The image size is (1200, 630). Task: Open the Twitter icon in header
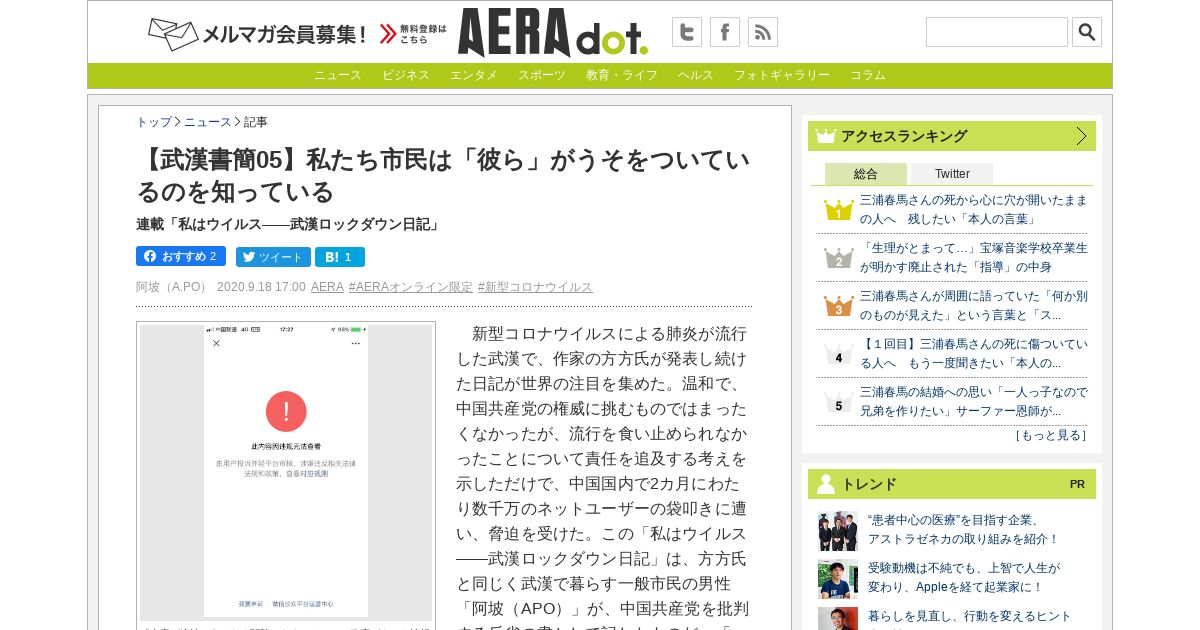pyautogui.click(x=687, y=32)
